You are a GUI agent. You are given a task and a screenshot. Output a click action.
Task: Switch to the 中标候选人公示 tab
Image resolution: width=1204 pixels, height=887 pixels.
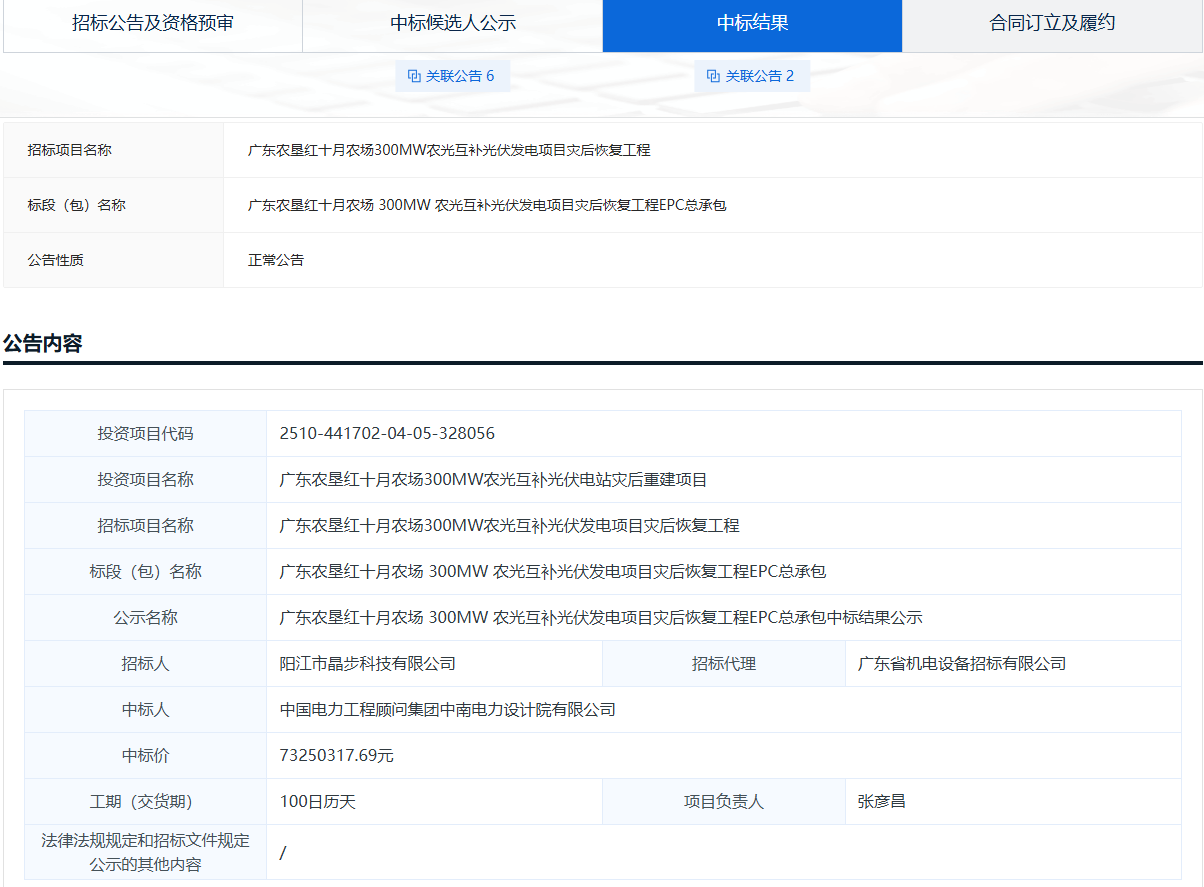point(452,23)
